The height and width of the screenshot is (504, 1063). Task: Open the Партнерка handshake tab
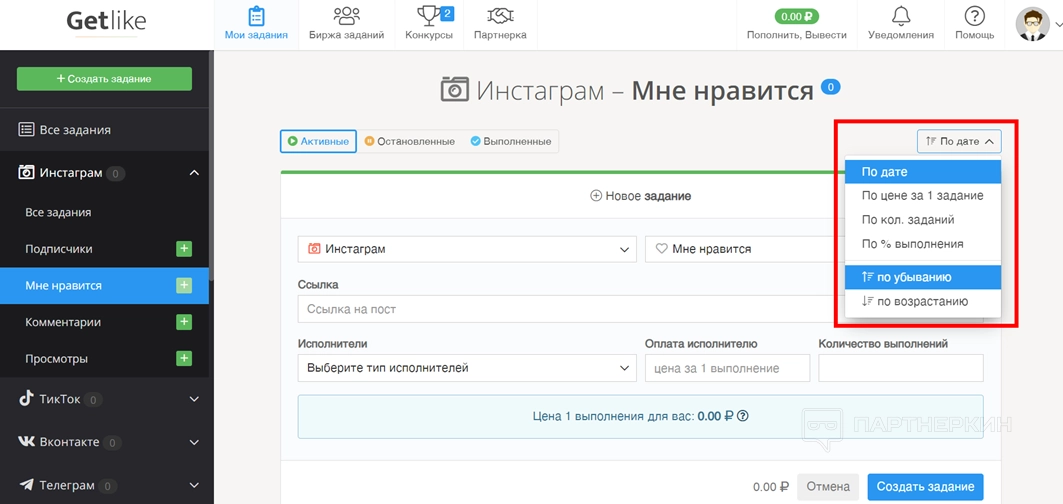pos(500,24)
